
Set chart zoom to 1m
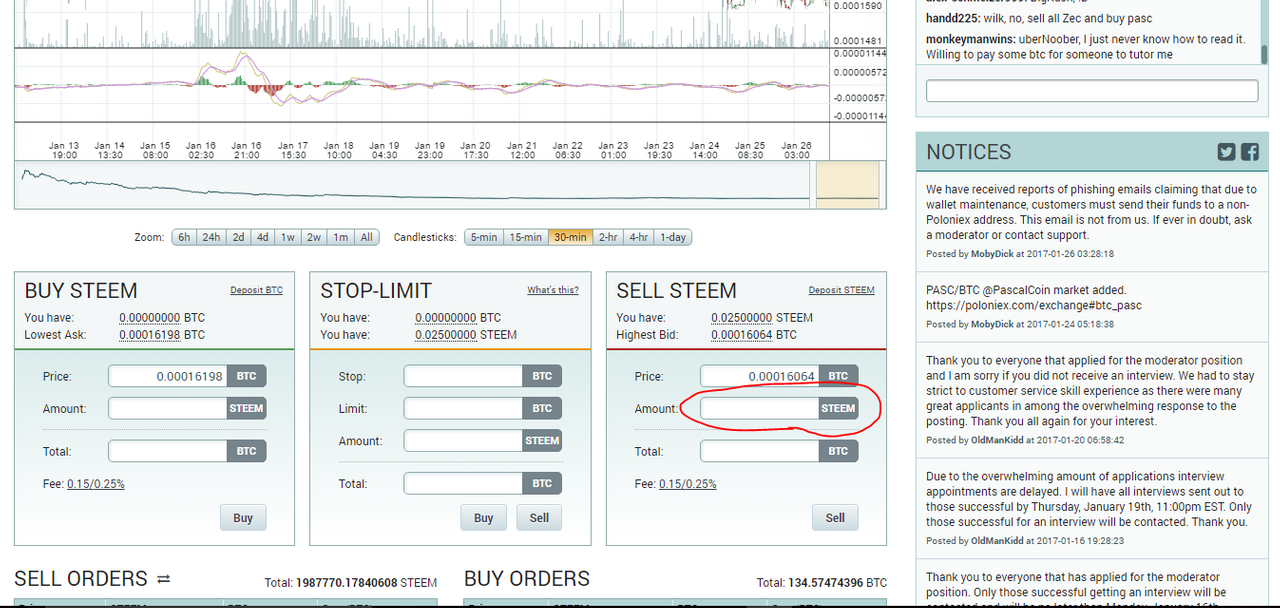[341, 237]
